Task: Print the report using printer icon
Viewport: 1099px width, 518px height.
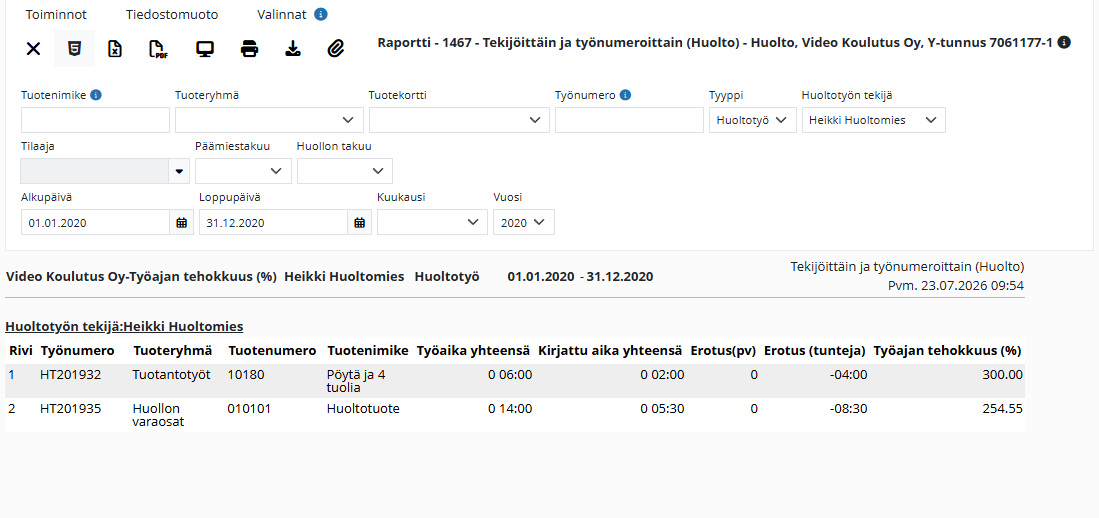Action: [x=250, y=49]
